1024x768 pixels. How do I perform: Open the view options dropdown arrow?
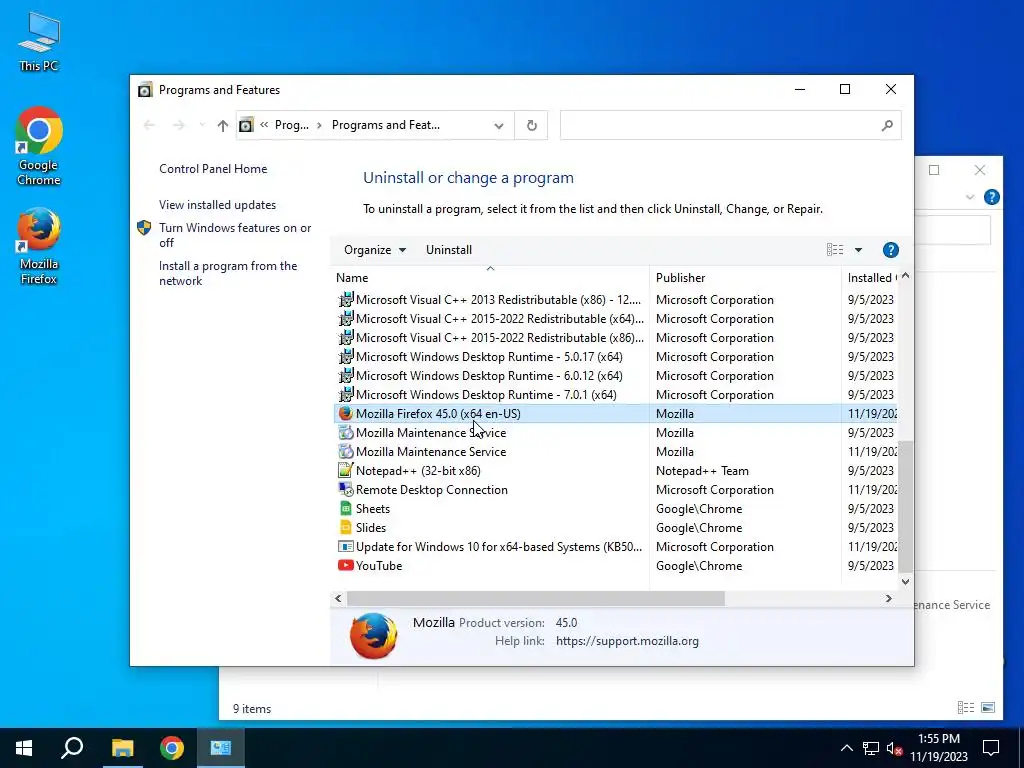pyautogui.click(x=858, y=249)
